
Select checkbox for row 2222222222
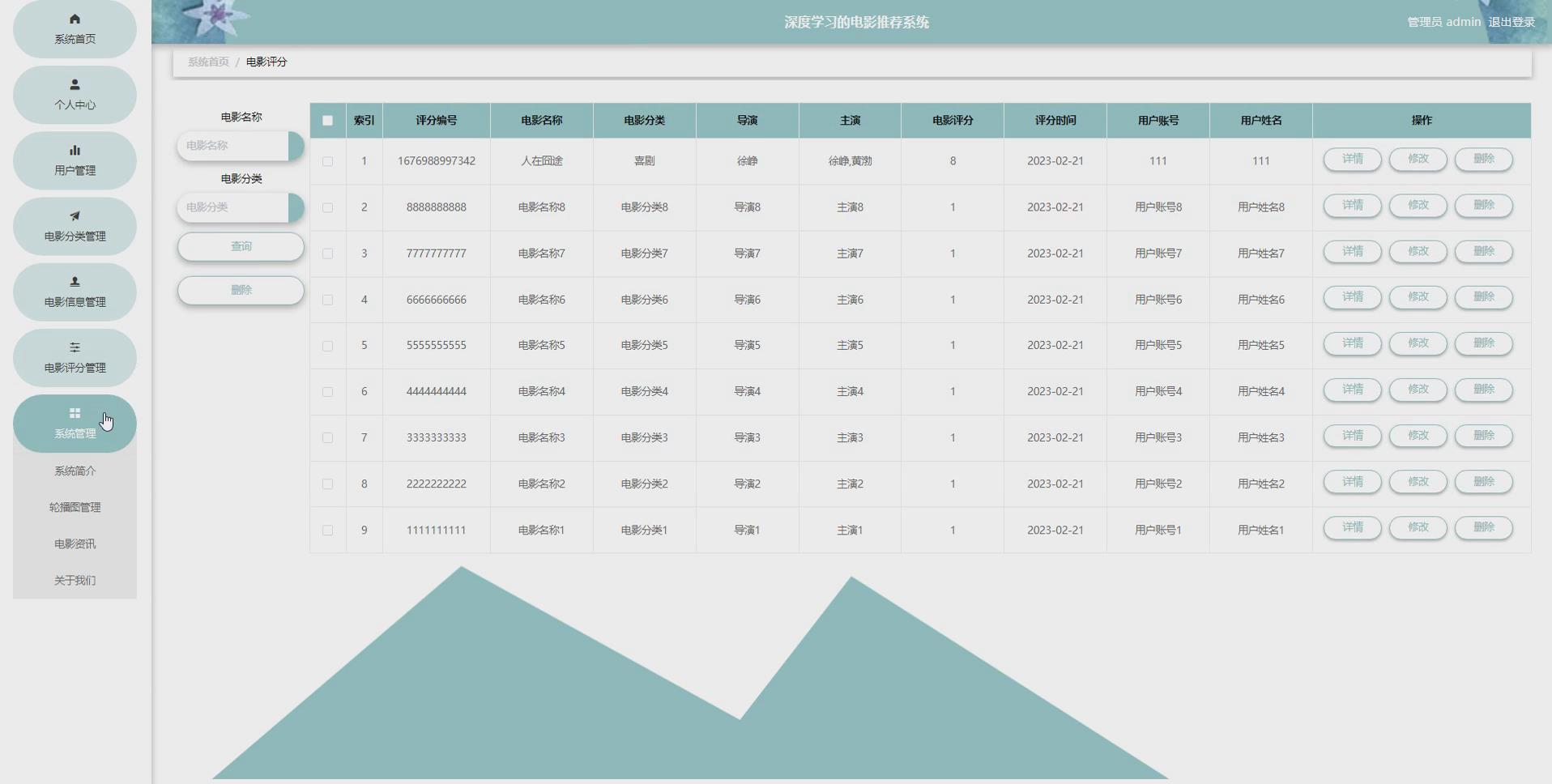pos(327,484)
